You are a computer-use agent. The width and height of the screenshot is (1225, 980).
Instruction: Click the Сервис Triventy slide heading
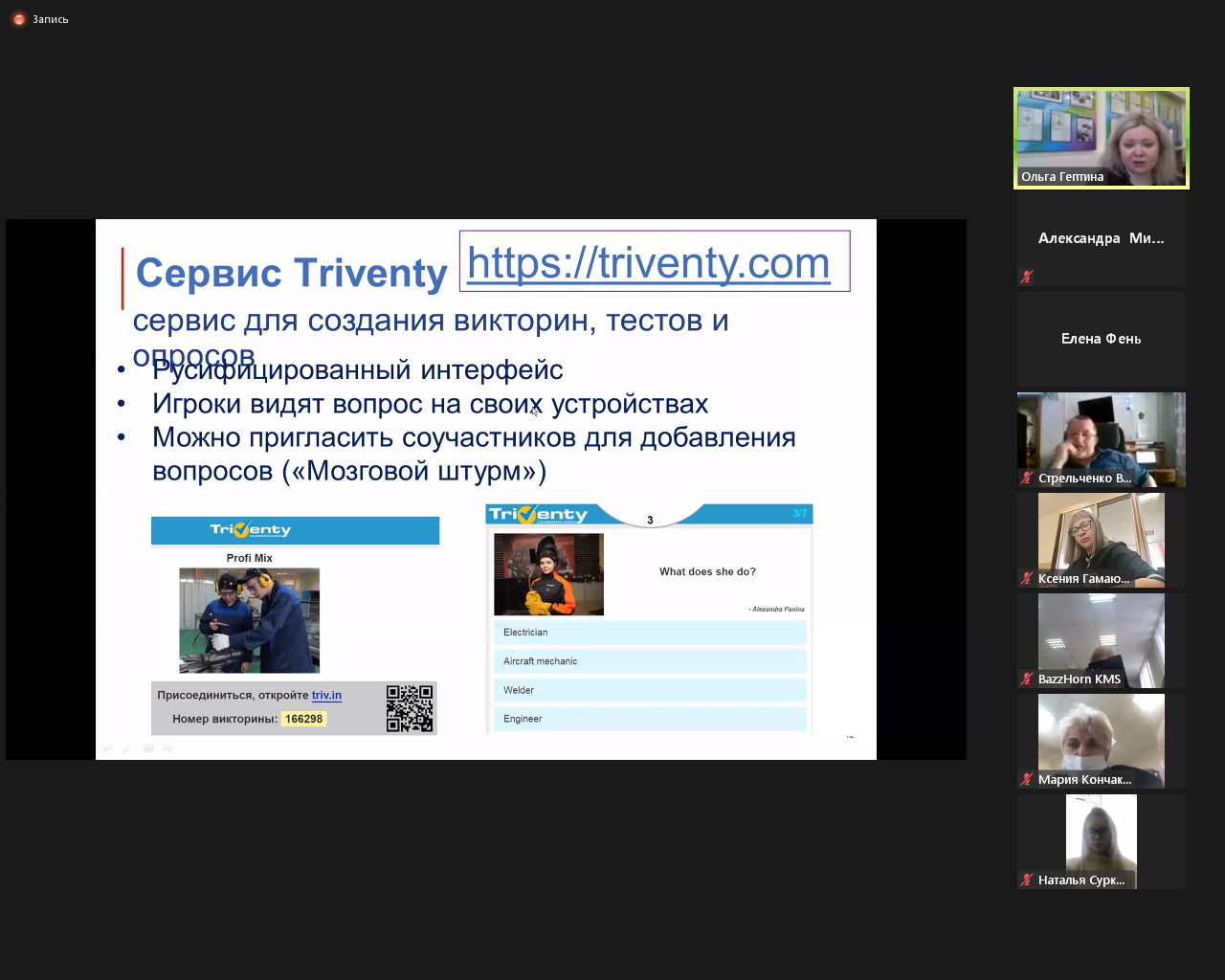[292, 273]
